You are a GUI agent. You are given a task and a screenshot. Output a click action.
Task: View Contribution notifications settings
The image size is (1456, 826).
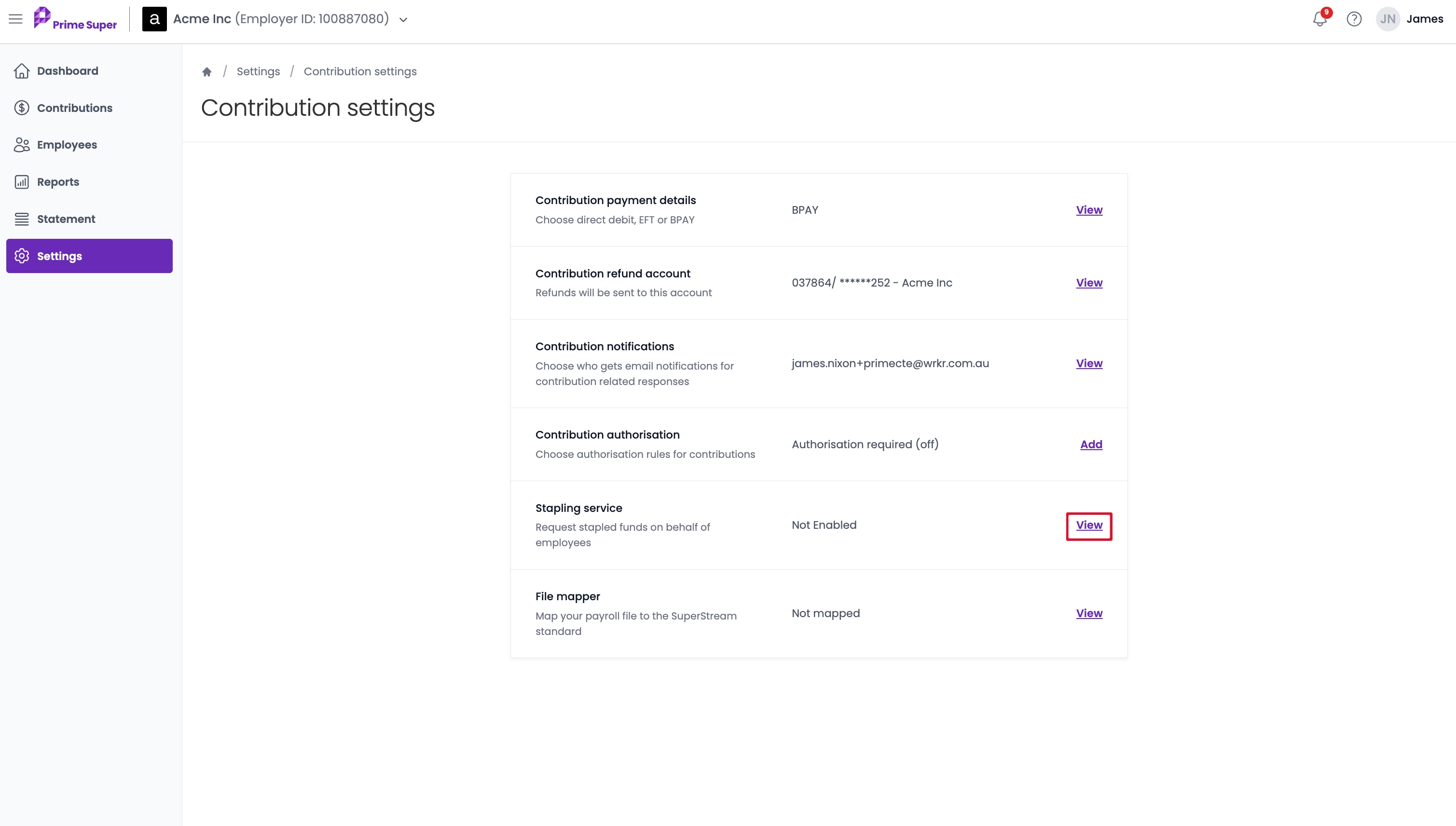[x=1089, y=363]
